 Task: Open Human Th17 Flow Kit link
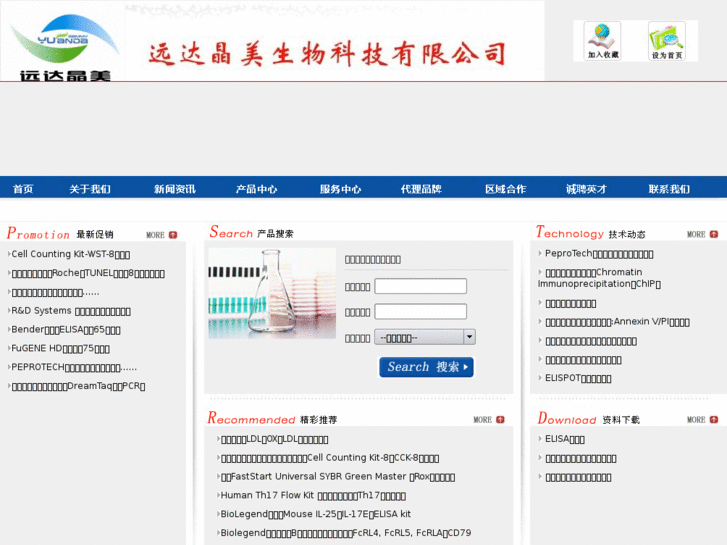(x=313, y=495)
